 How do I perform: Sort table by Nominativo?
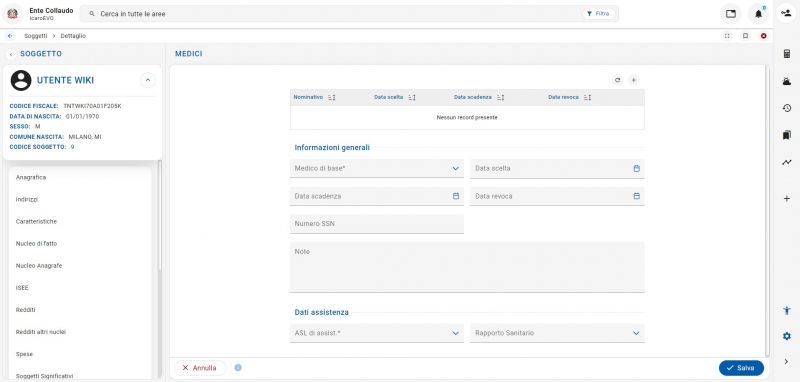coord(332,97)
